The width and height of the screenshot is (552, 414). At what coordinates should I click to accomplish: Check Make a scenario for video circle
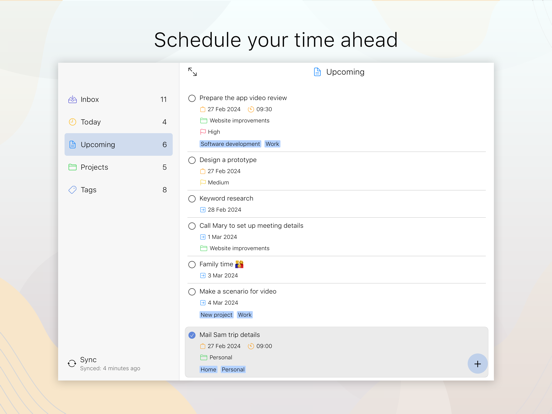tap(192, 292)
